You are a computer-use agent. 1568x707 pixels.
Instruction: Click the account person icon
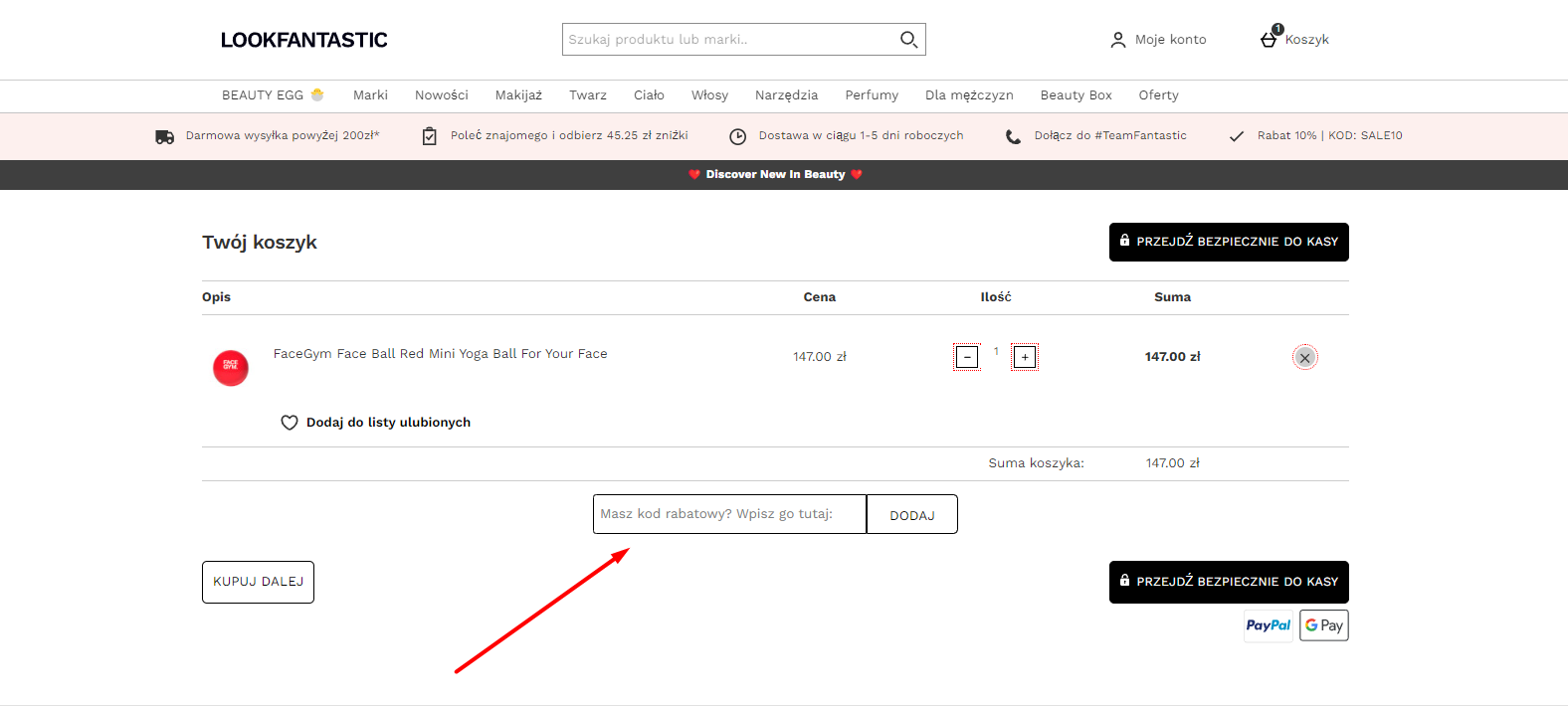pyautogui.click(x=1118, y=40)
